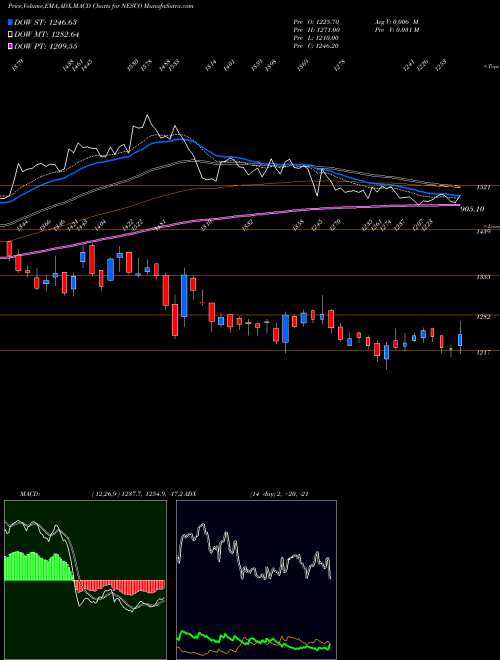The height and width of the screenshot is (660, 500).
Task: Click the 1579 top label at far left
Action: click(x=18, y=65)
